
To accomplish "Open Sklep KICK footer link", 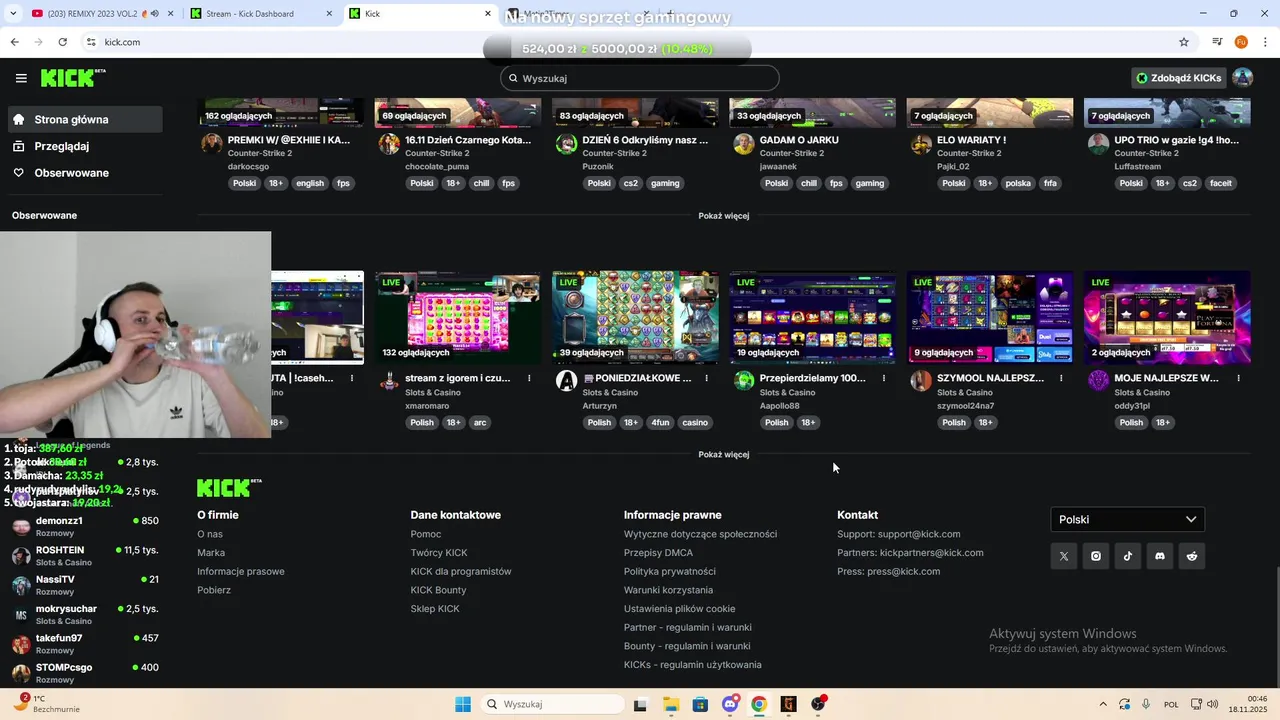I will [x=435, y=609].
